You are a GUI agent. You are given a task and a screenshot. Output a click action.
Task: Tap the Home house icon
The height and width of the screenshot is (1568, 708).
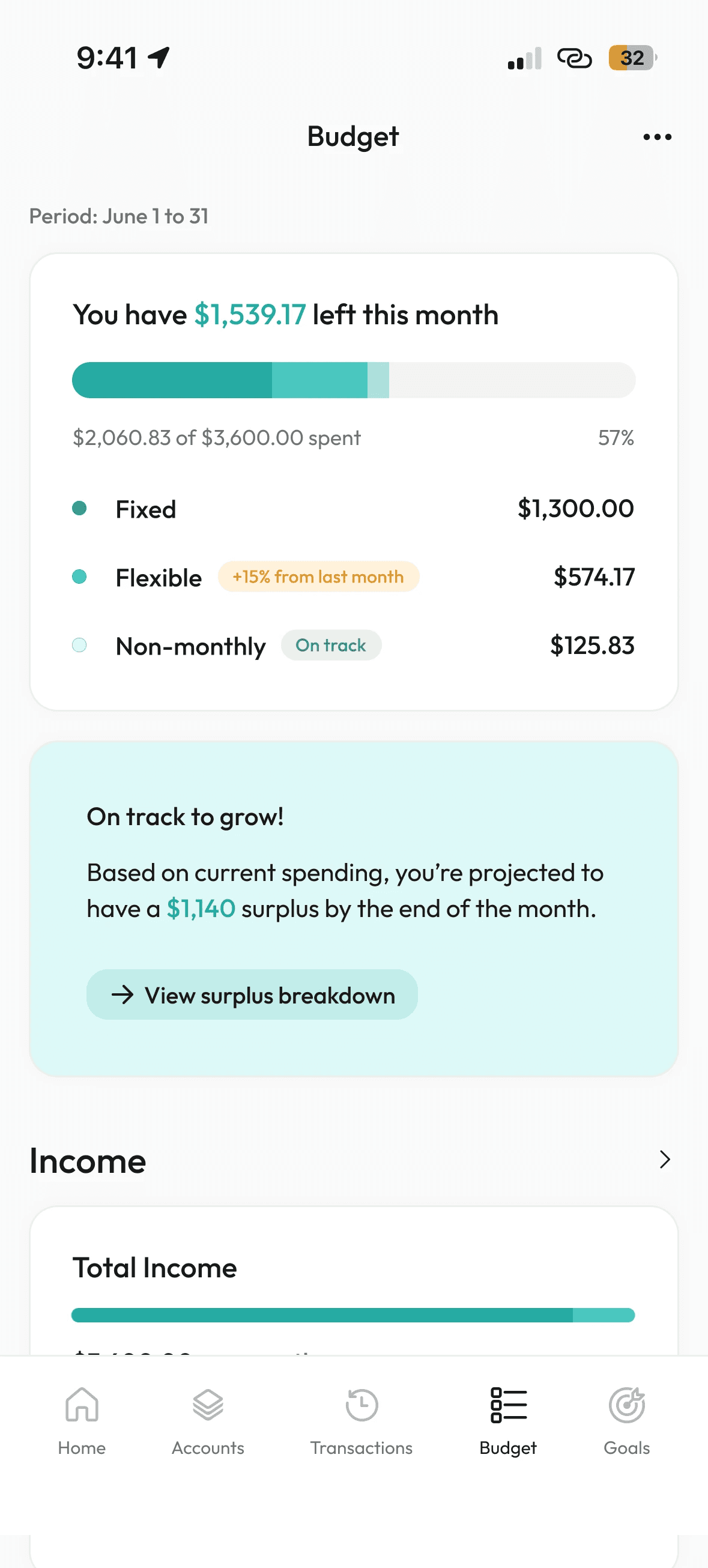[82, 1404]
